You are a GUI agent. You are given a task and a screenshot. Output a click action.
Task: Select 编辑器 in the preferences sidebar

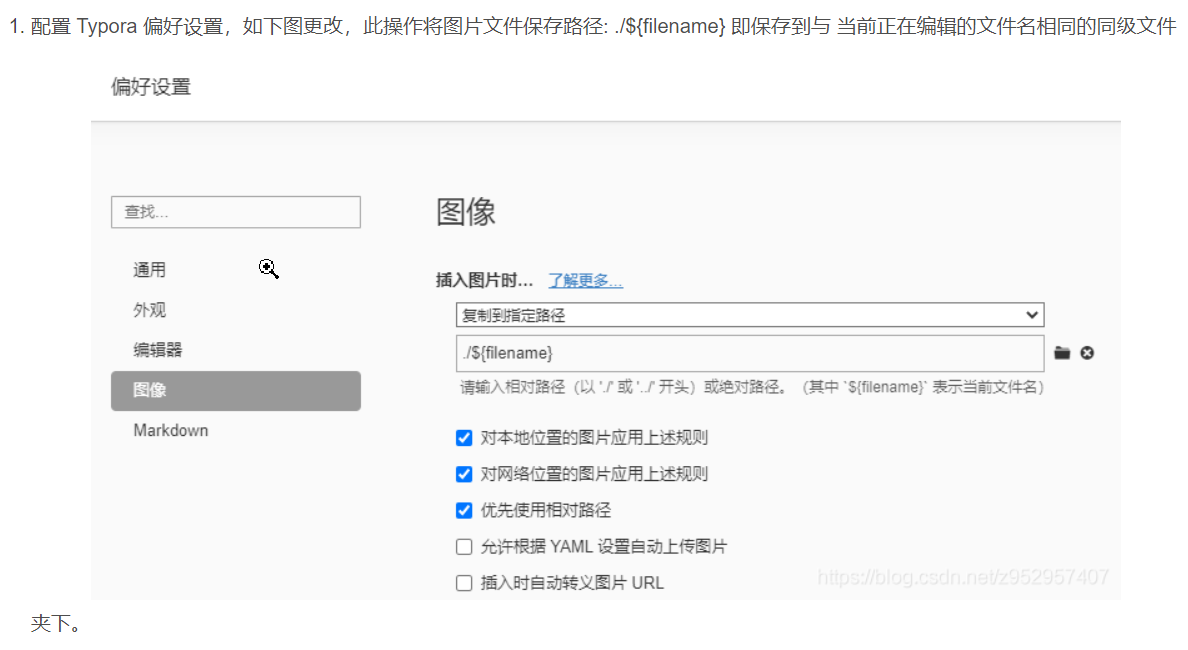158,350
